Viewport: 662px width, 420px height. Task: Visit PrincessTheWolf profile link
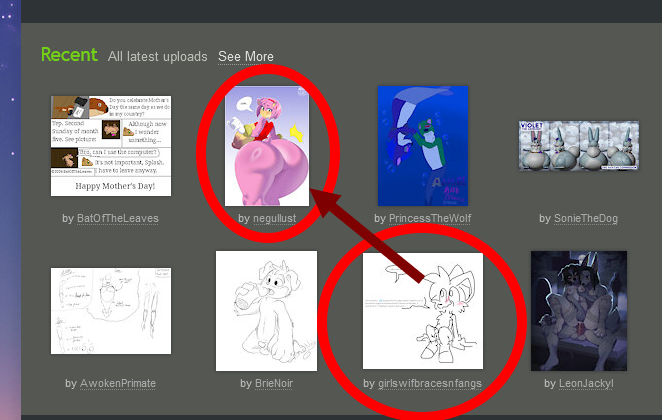coord(430,218)
